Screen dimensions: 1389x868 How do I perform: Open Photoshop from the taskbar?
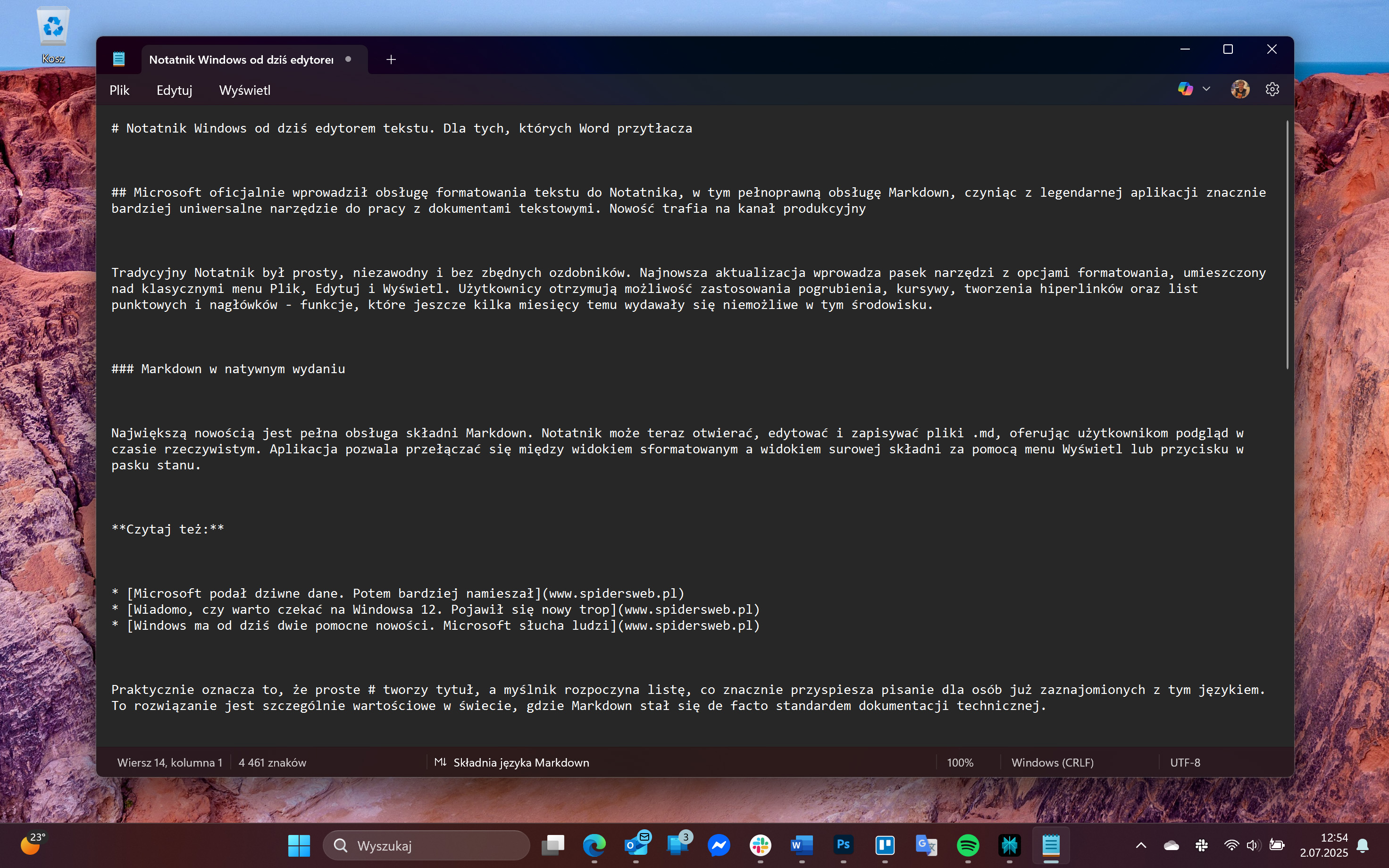coord(843,845)
